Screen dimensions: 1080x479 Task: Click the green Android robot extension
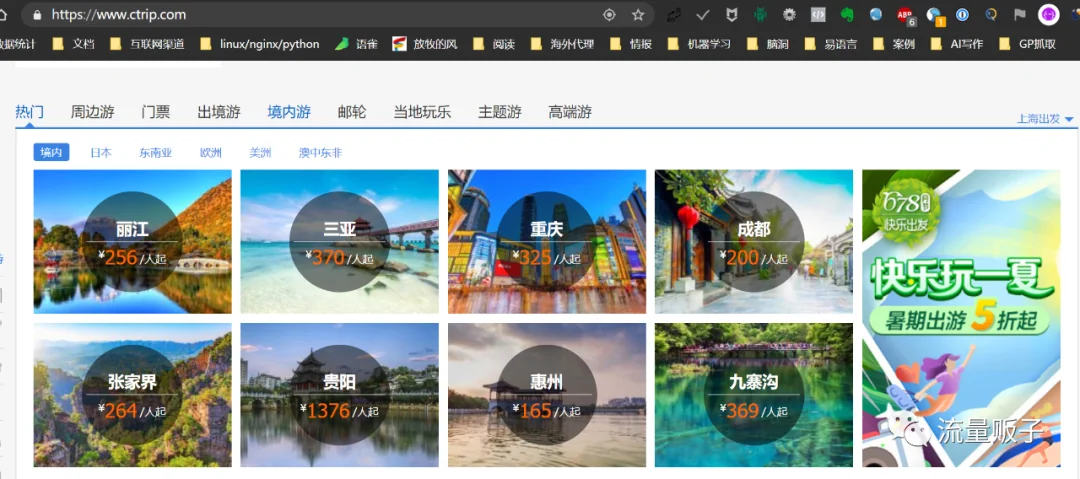pos(760,14)
